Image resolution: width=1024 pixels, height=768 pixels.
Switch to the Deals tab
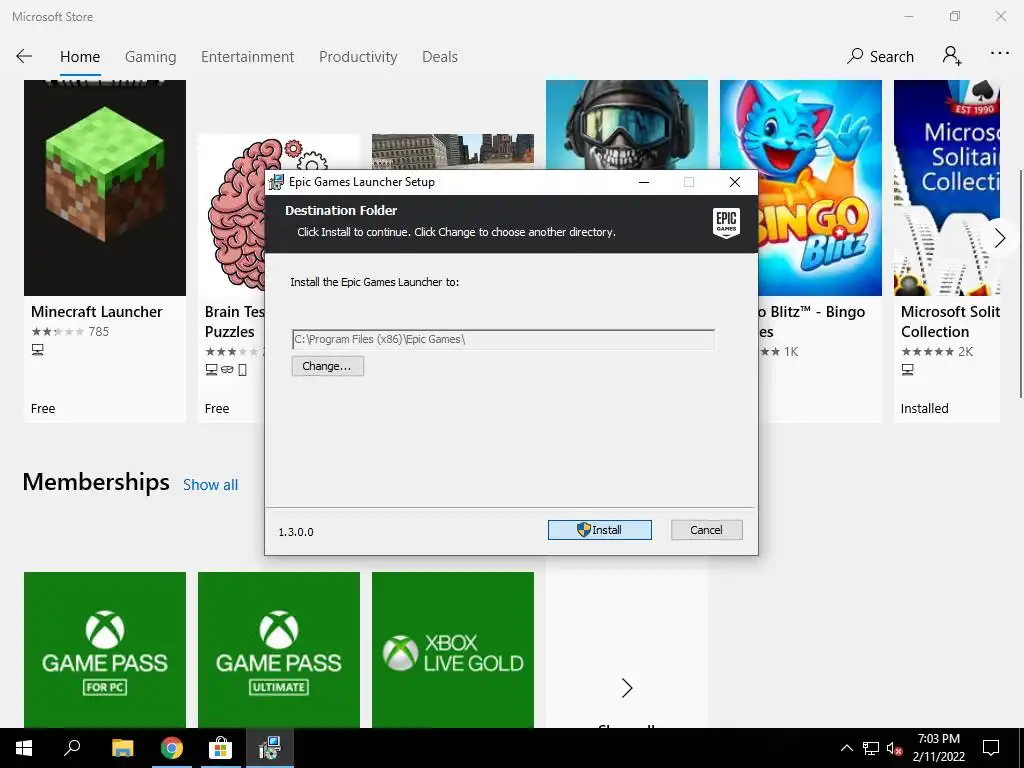coord(440,57)
